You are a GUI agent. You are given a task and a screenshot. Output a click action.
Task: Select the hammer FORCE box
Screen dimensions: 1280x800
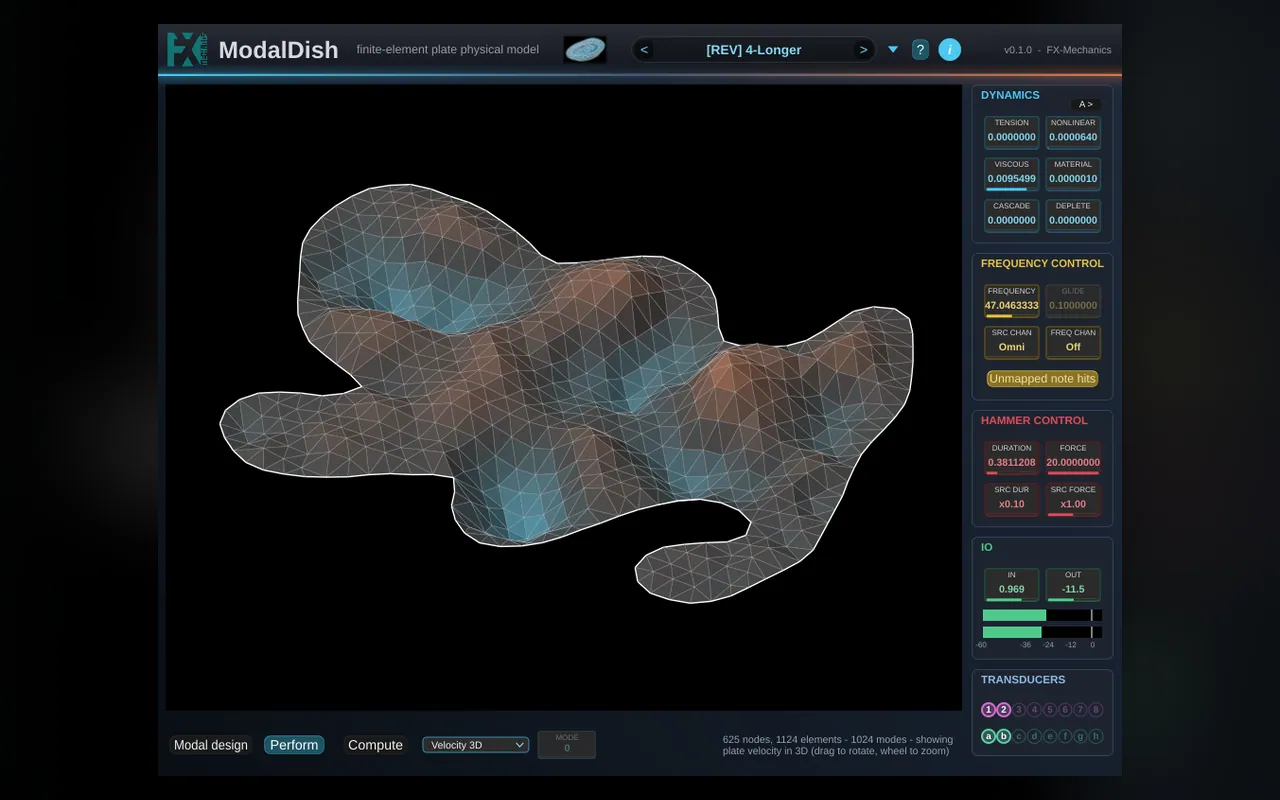(x=1073, y=458)
